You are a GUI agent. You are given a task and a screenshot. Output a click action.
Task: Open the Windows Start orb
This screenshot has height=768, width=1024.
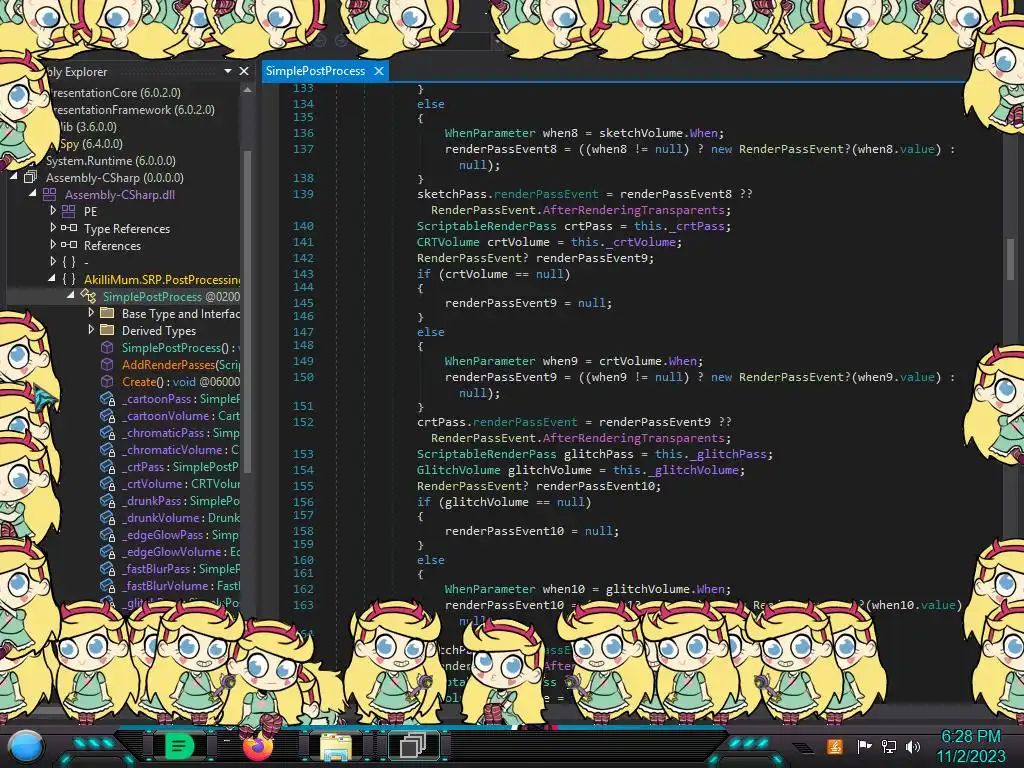[27, 747]
